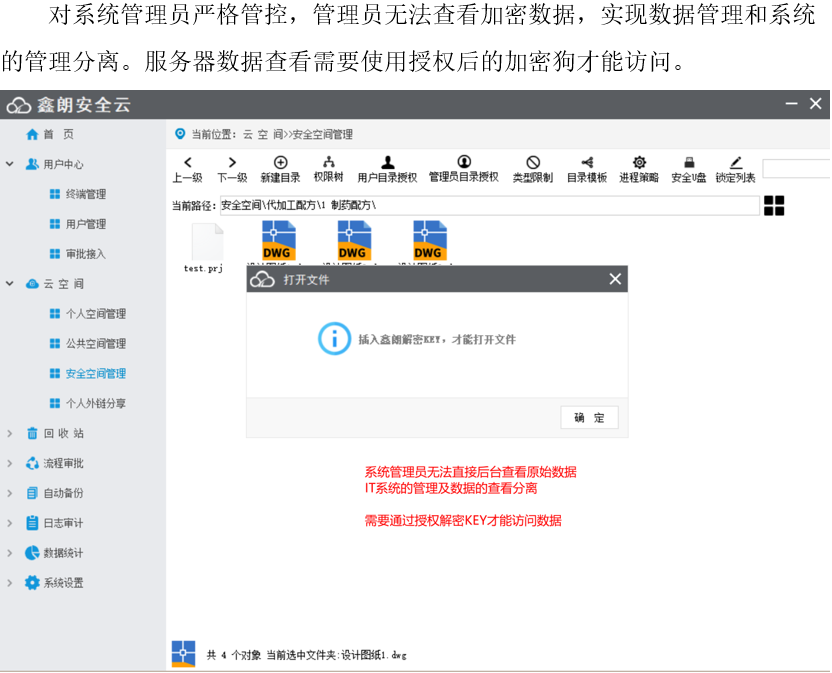Viewport: 832px width, 673px height.
Task: Click the 当前路径 path input field
Action: point(488,205)
